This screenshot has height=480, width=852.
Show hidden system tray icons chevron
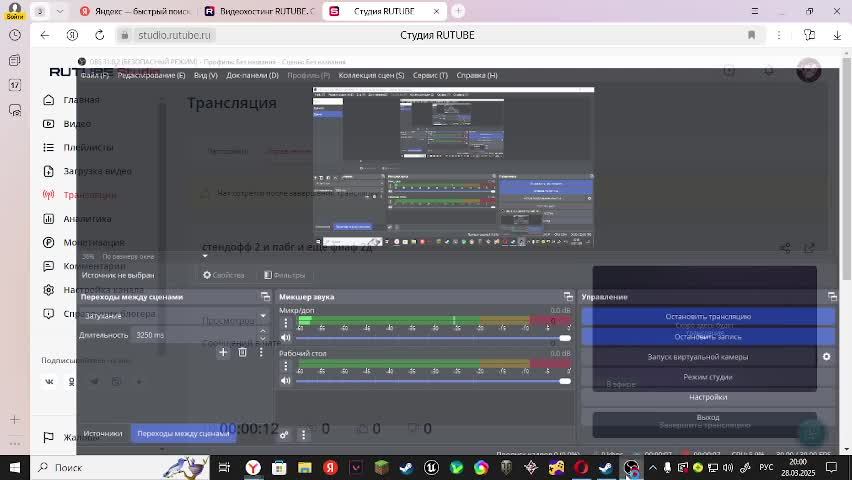653,467
